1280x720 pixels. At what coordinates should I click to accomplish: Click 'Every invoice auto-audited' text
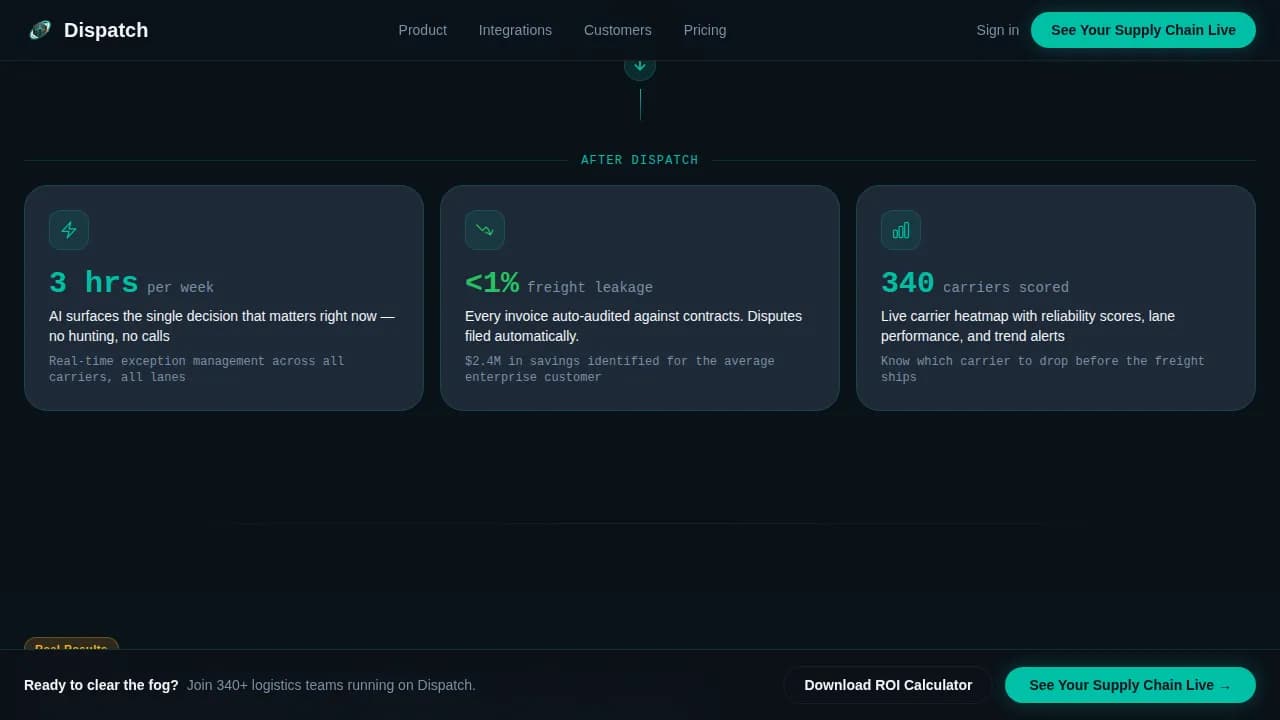click(x=633, y=326)
